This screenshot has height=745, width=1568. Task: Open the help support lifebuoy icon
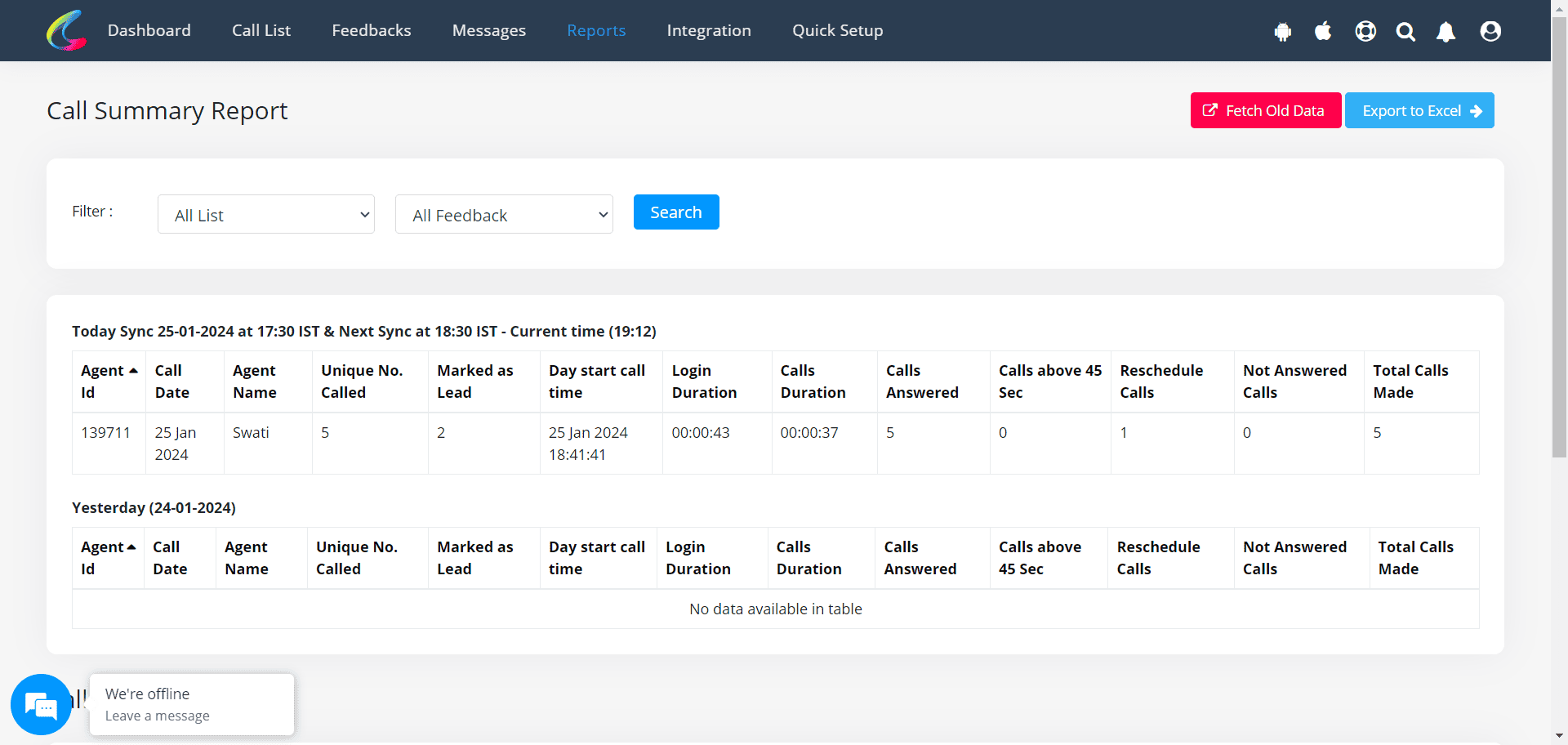click(1365, 31)
